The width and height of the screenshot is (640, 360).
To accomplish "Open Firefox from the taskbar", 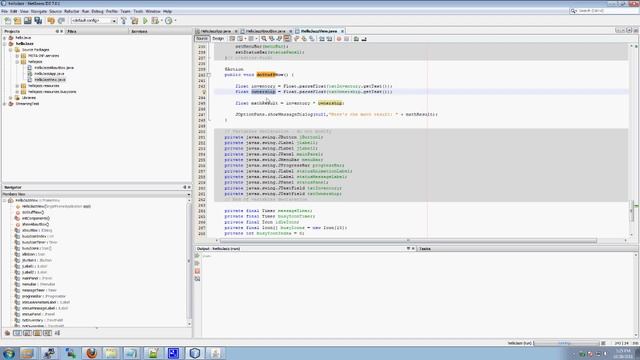I will point(91,353).
